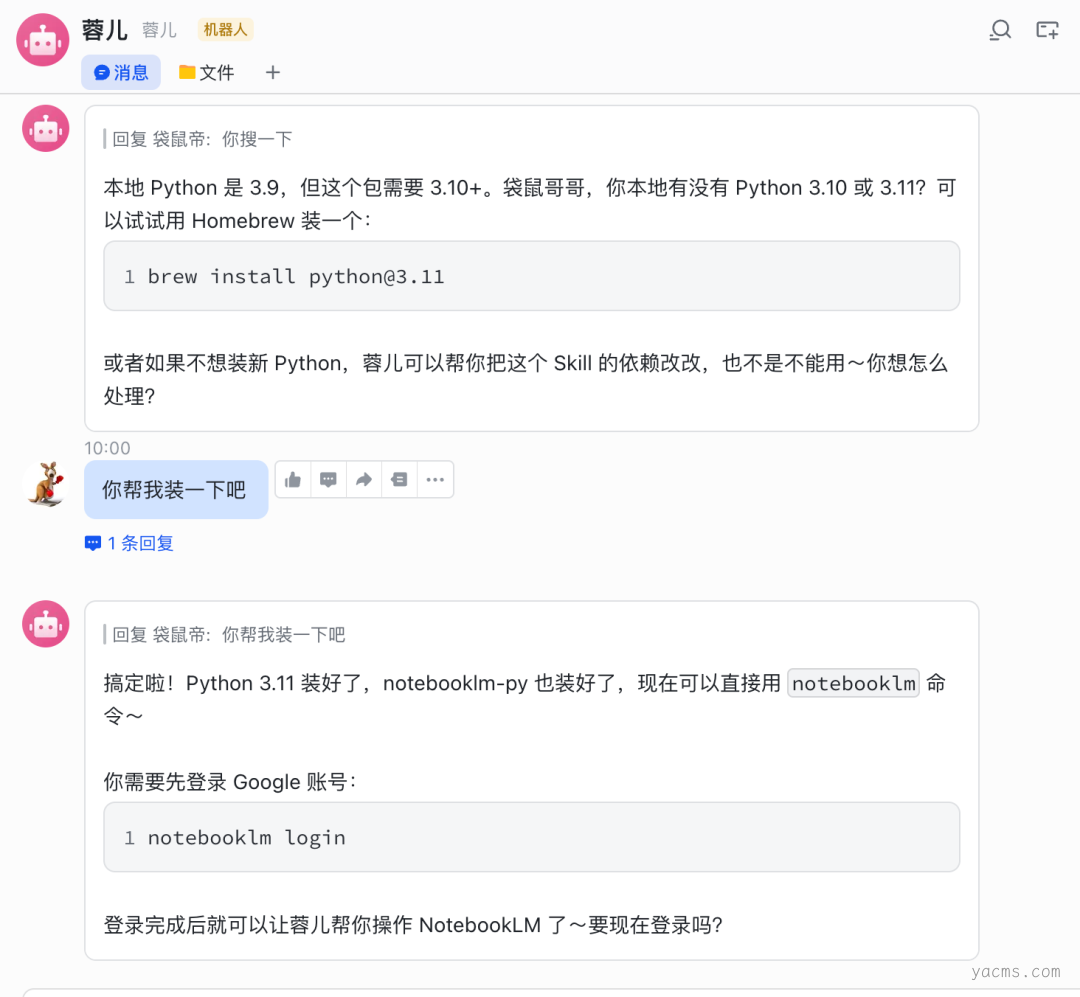Jump to quoted 你帮我装一下吧 reply

(x=228, y=634)
